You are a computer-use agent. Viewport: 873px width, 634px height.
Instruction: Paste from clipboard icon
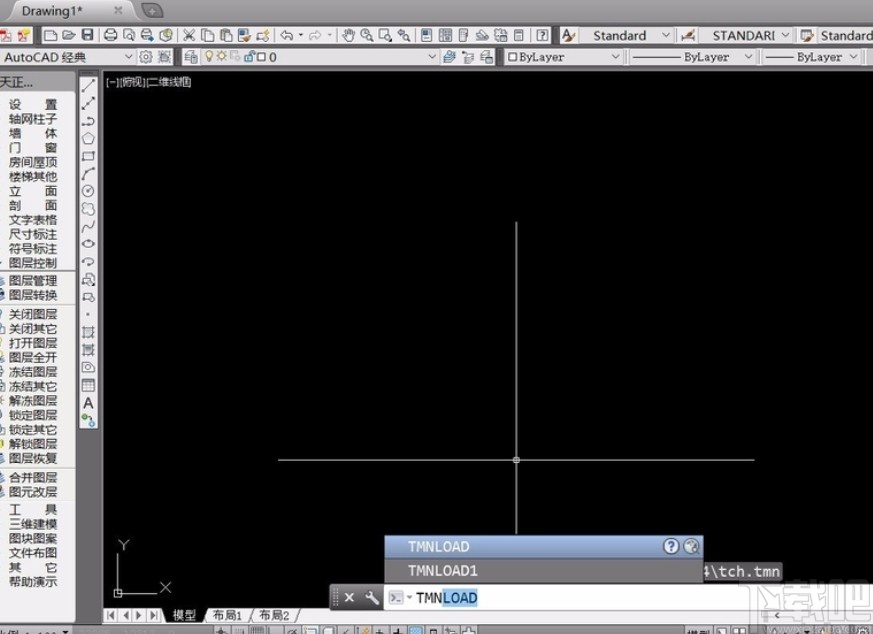point(226,36)
